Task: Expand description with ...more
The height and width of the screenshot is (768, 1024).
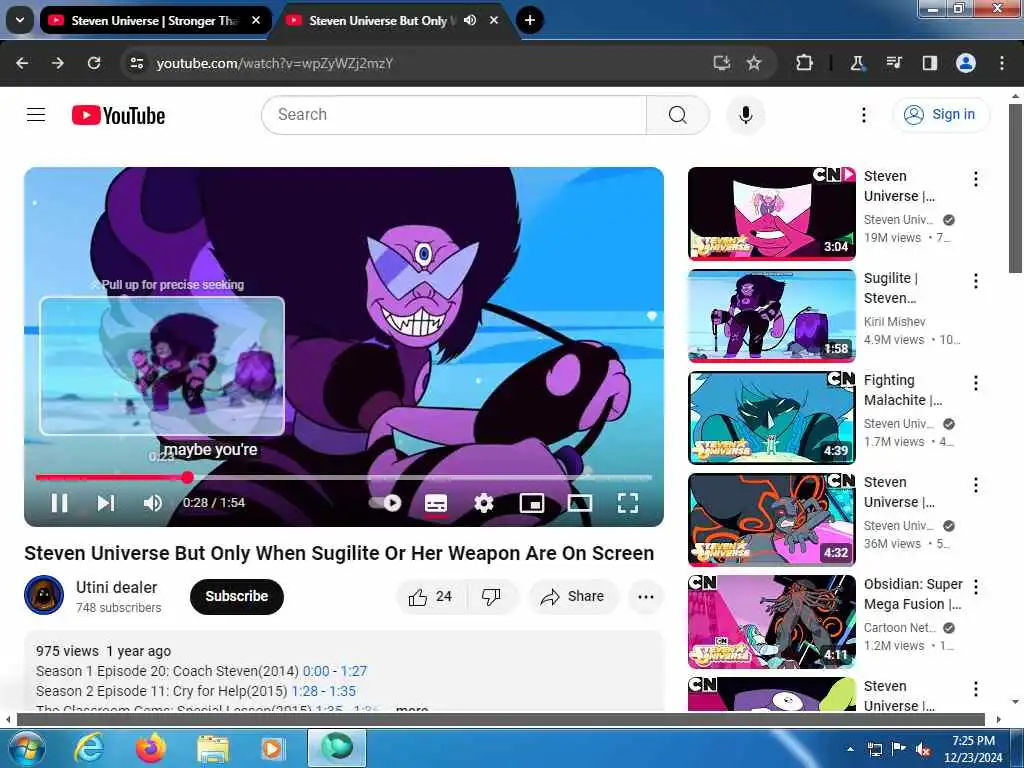Action: [411, 708]
